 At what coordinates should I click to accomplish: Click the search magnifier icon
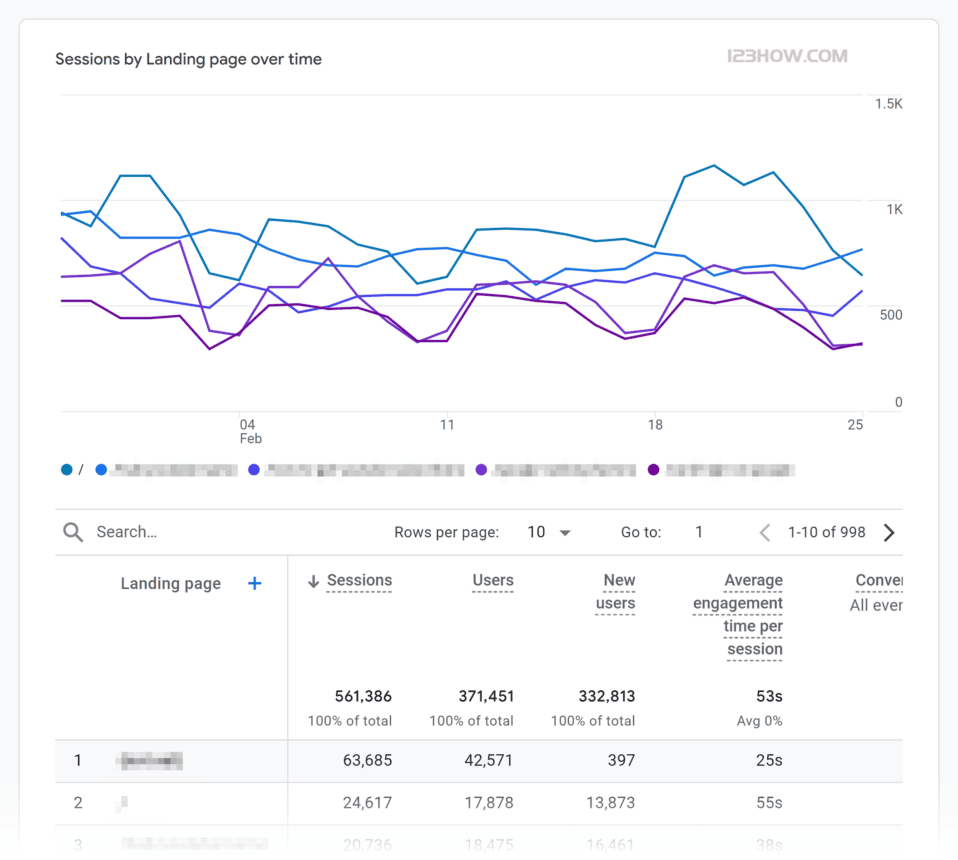72,532
